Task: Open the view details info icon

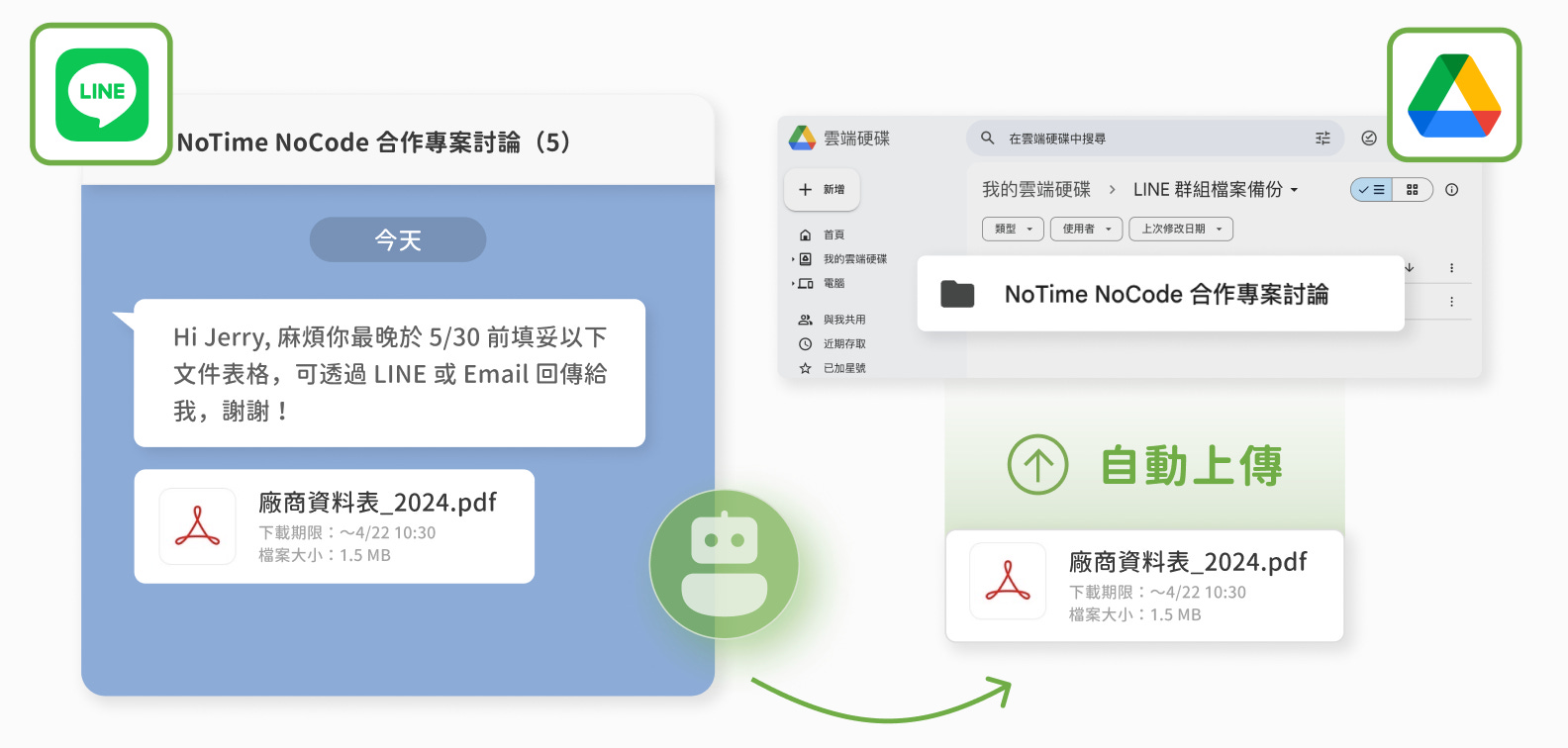Action: [x=1452, y=190]
